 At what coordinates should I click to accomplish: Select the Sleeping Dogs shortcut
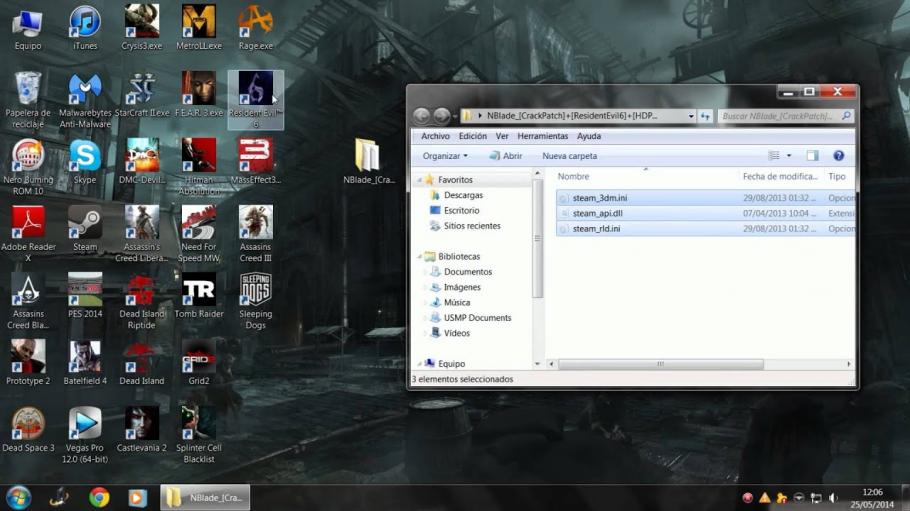(x=255, y=300)
